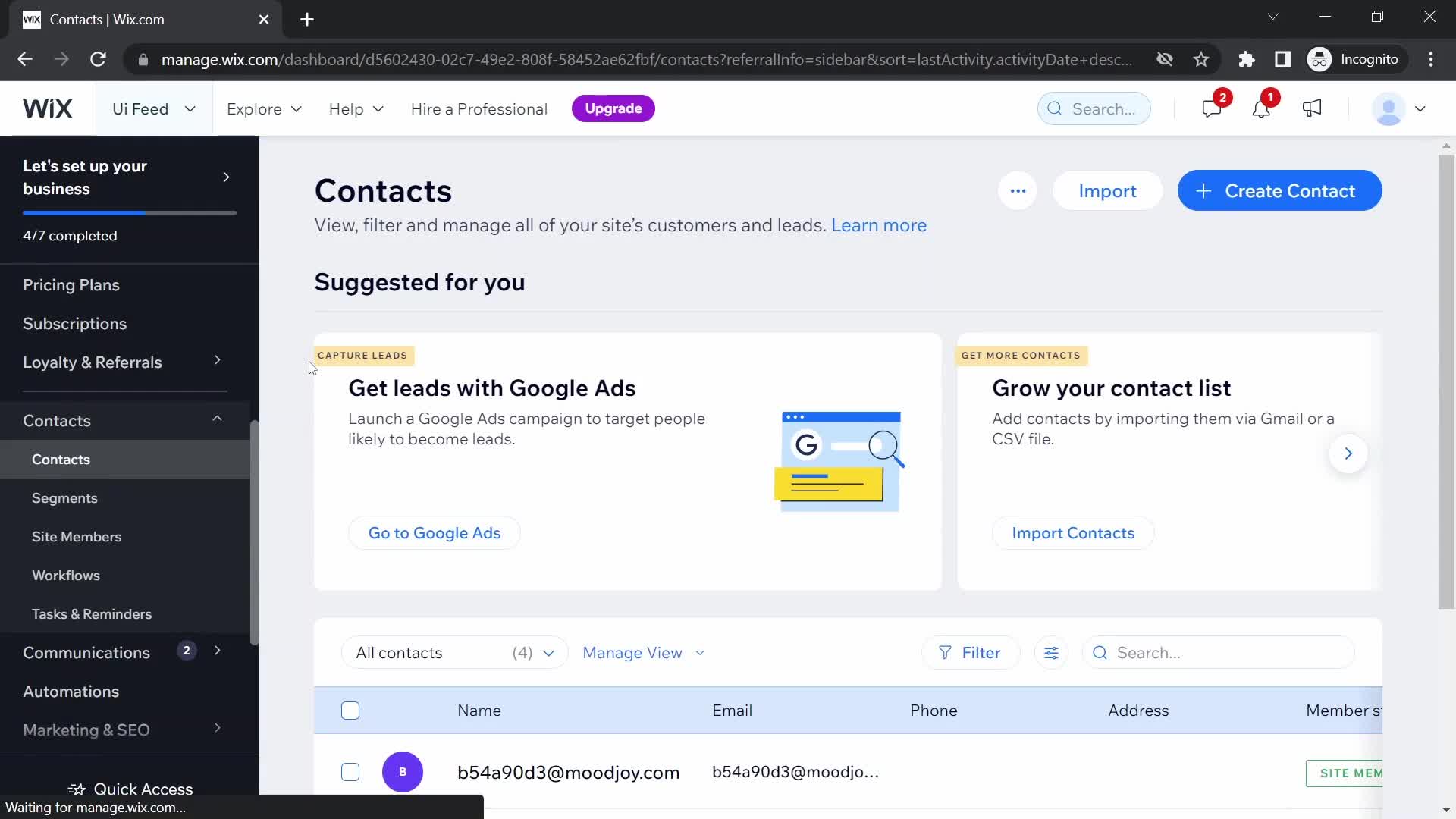The height and width of the screenshot is (819, 1456).
Task: Open the announcements megaphone icon
Action: pos(1312,108)
